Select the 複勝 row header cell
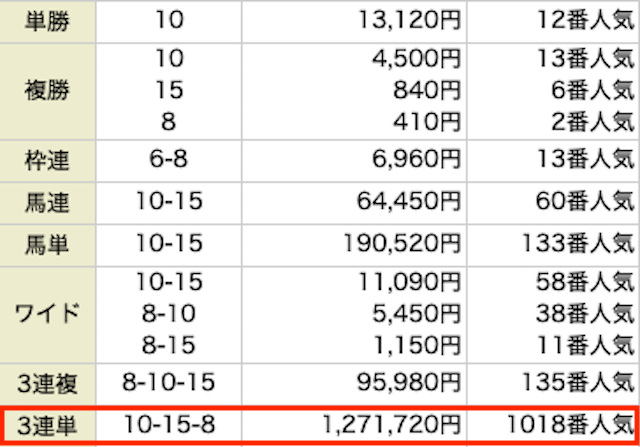 point(47,91)
